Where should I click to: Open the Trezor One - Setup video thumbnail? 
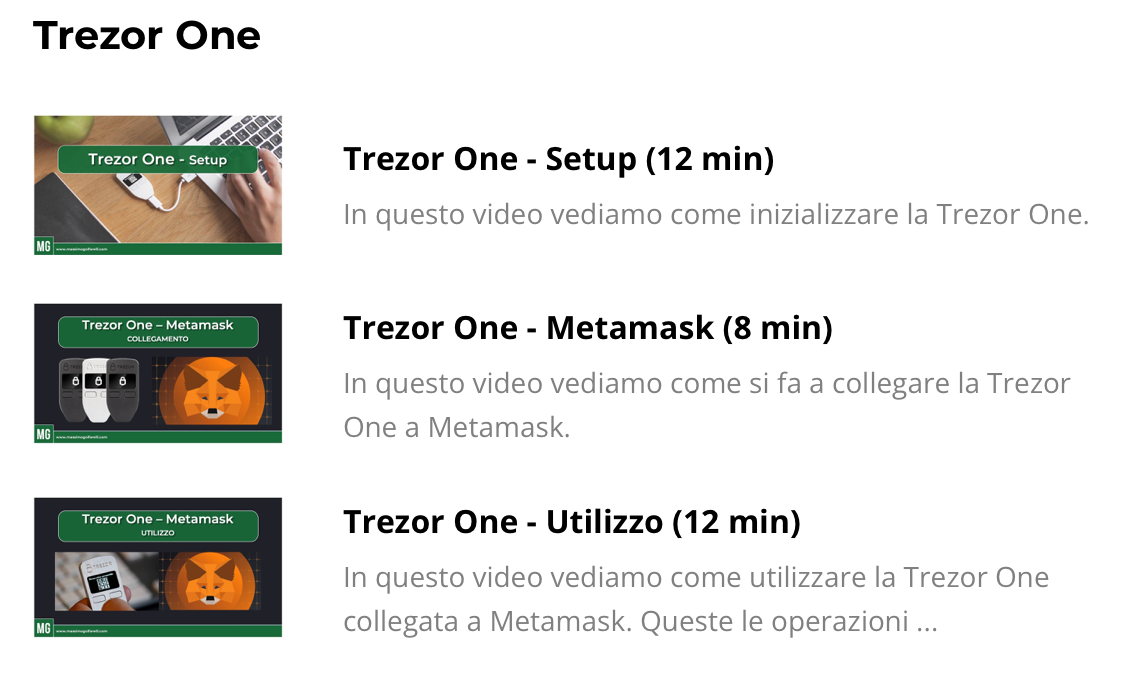158,185
